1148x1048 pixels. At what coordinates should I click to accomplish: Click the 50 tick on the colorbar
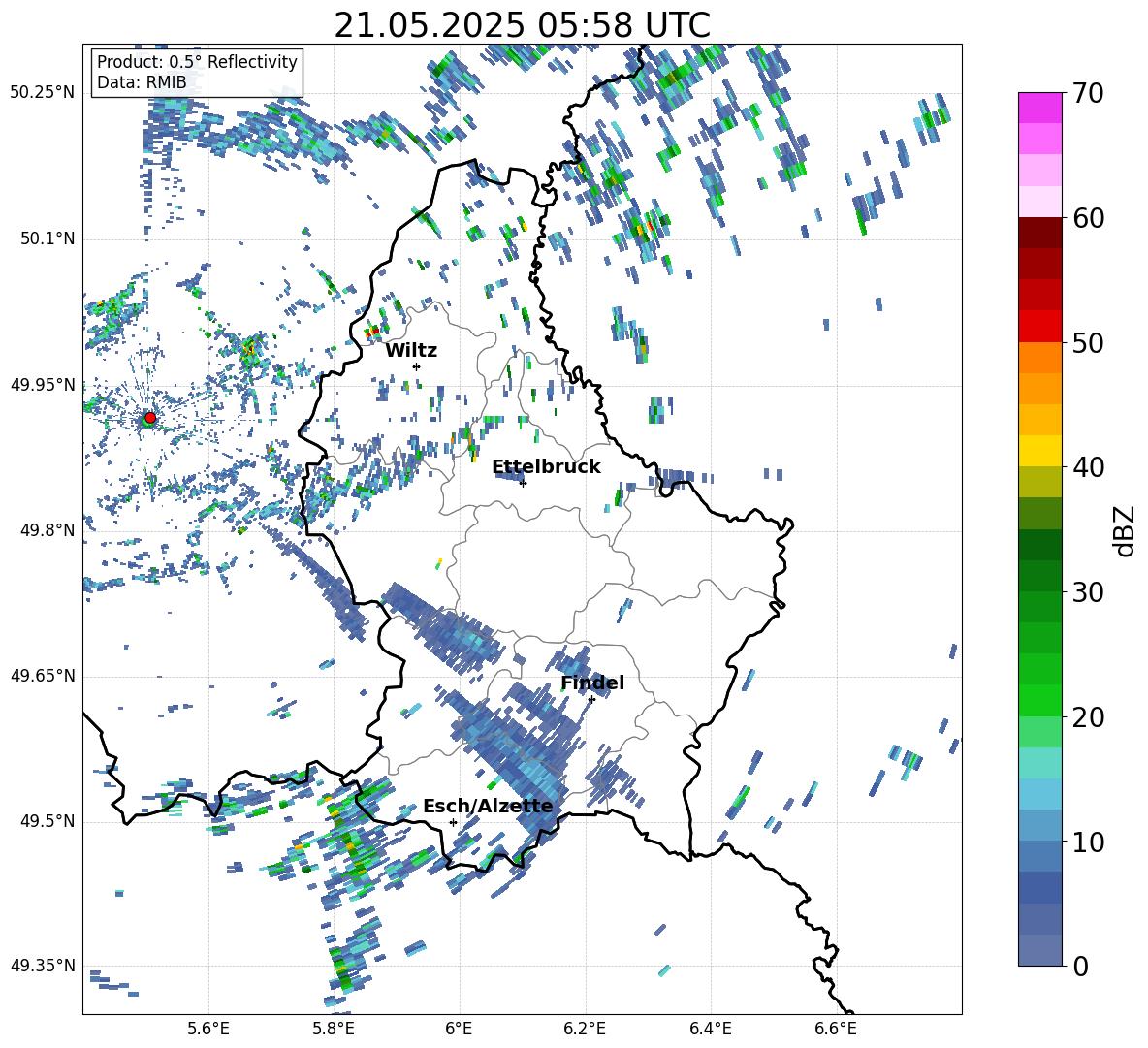tap(1088, 342)
